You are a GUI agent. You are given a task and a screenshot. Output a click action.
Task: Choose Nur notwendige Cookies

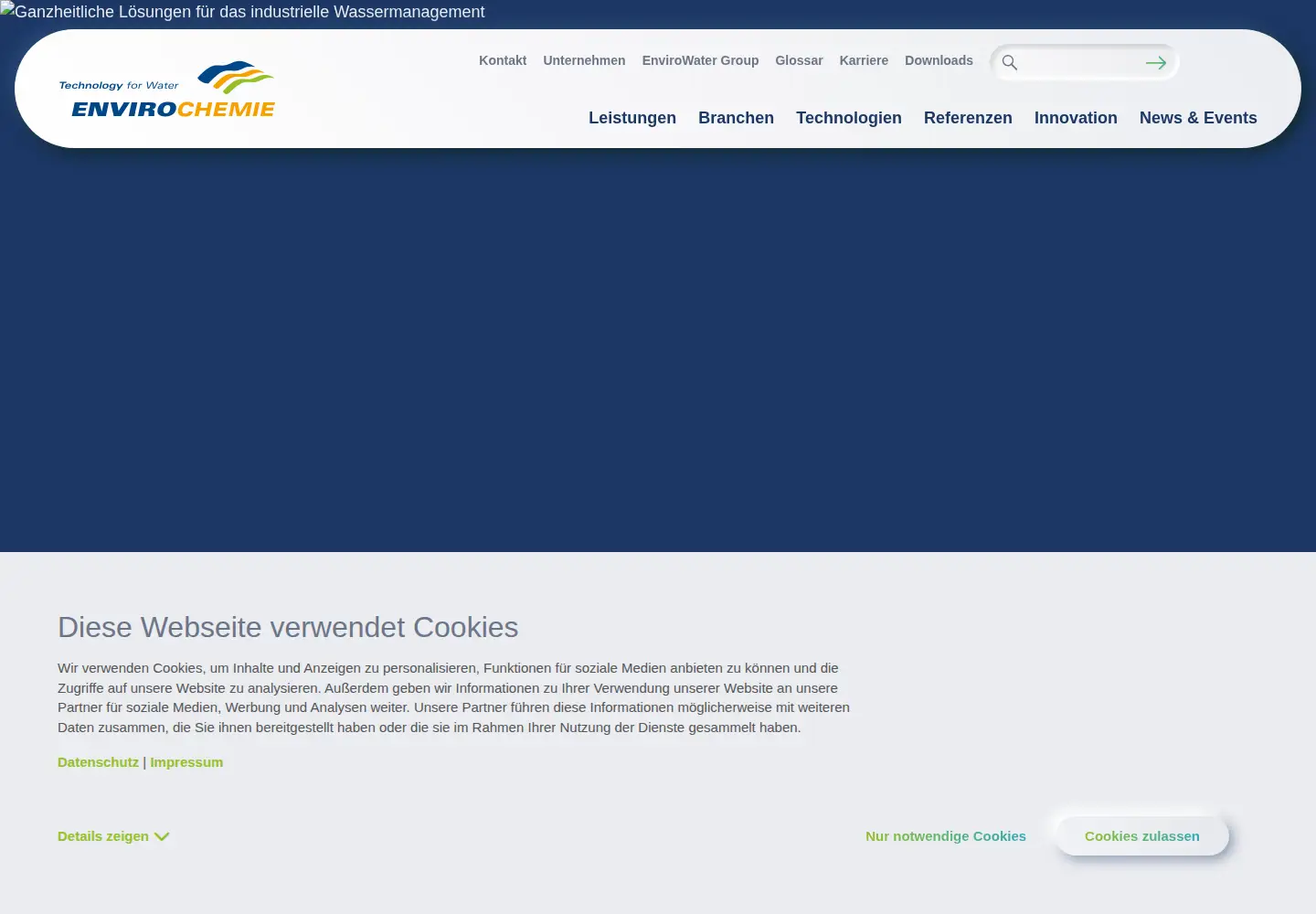[x=946, y=836]
